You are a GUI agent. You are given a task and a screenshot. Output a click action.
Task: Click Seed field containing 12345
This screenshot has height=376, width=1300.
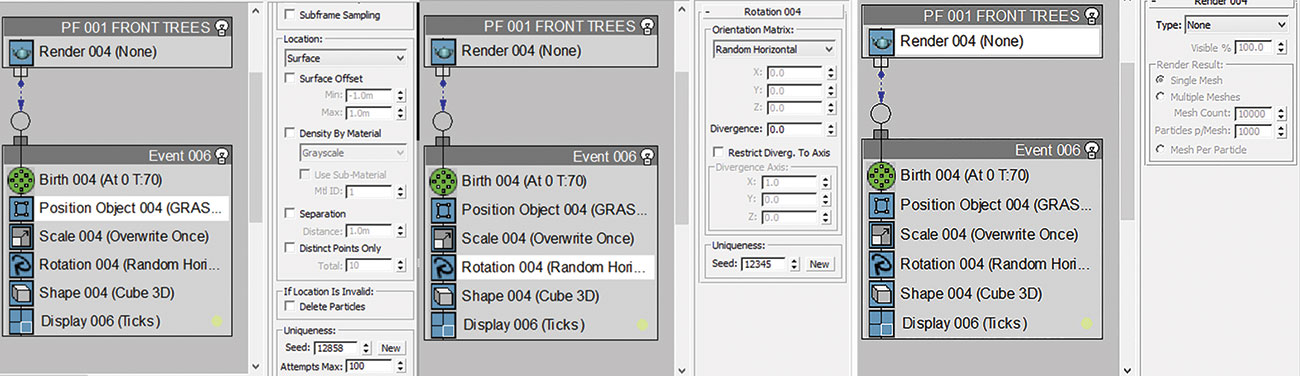coord(764,264)
